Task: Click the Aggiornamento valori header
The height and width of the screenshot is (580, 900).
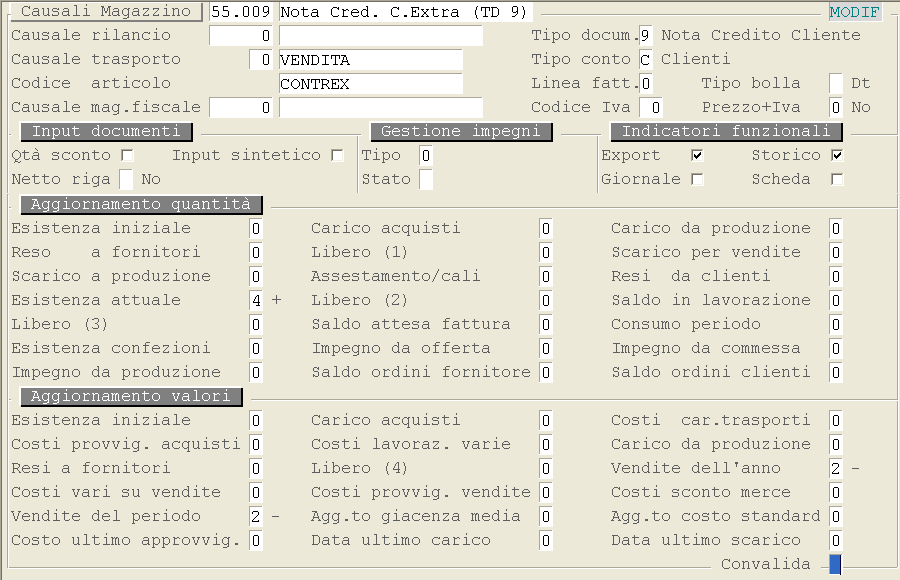Action: (x=131, y=397)
